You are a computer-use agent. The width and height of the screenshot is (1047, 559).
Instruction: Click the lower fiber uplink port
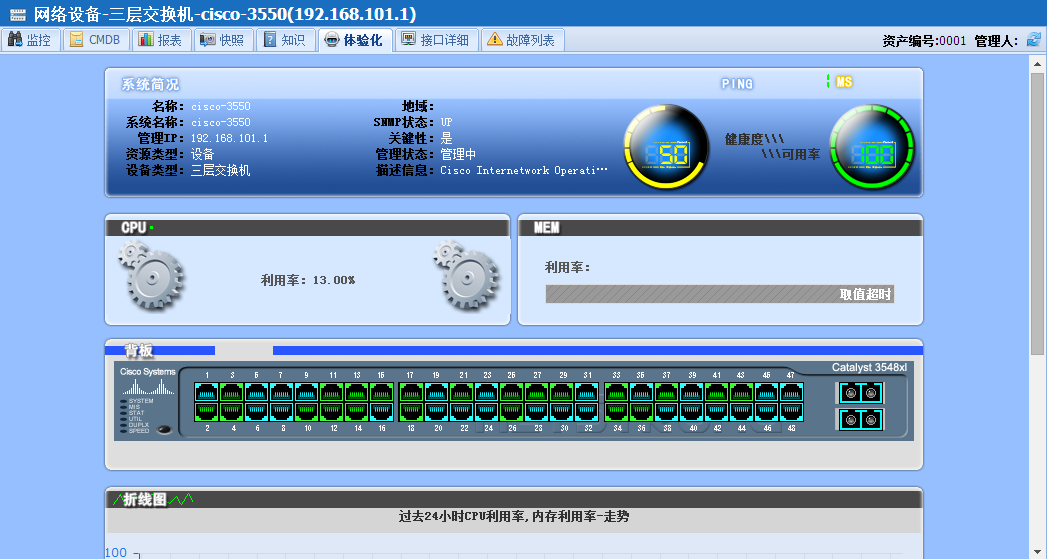pos(861,419)
